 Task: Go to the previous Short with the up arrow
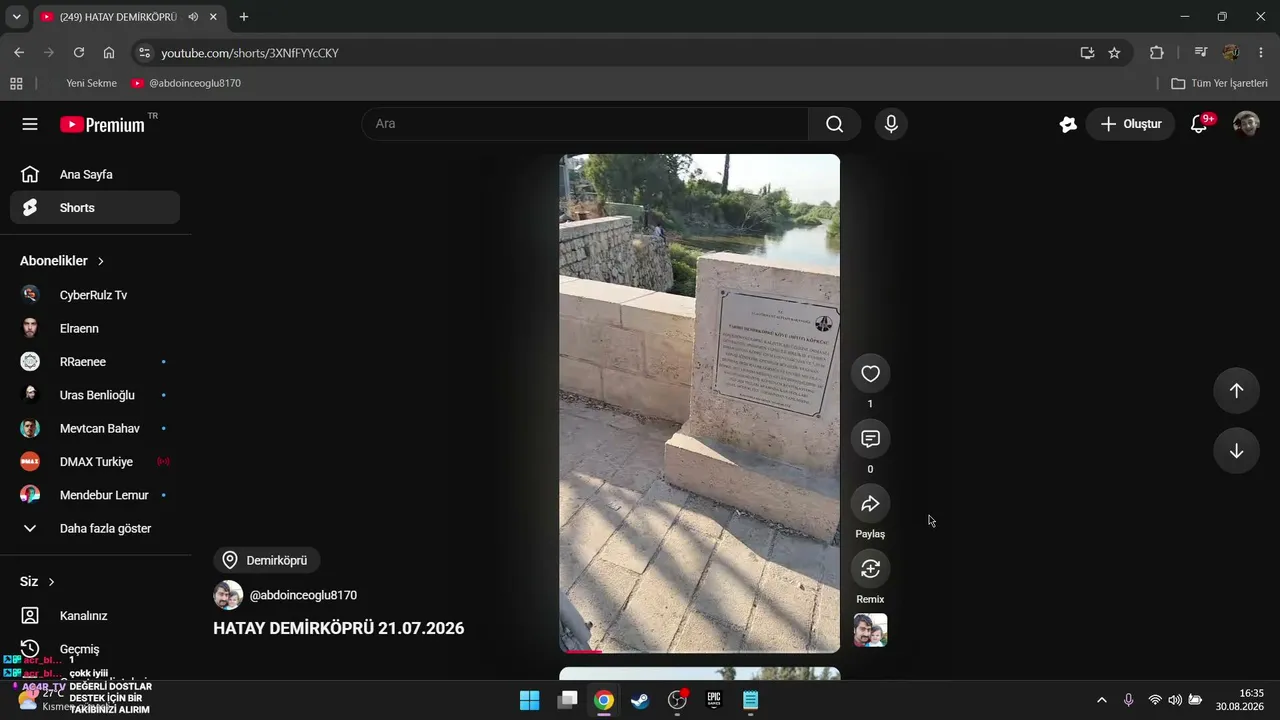(x=1236, y=391)
